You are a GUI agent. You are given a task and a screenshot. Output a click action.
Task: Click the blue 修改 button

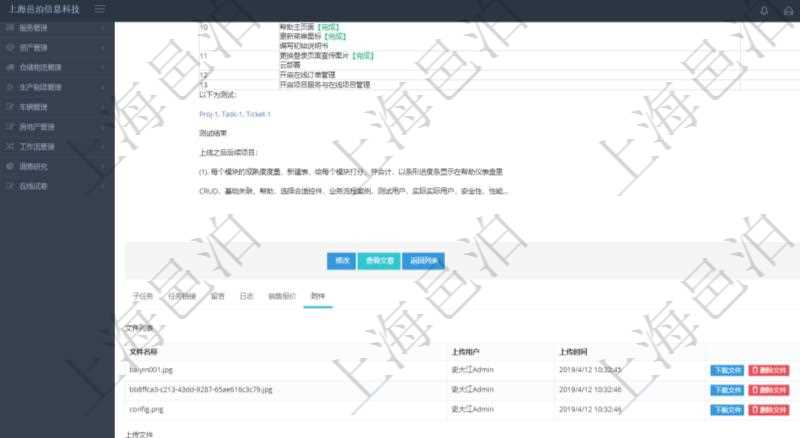click(x=341, y=261)
